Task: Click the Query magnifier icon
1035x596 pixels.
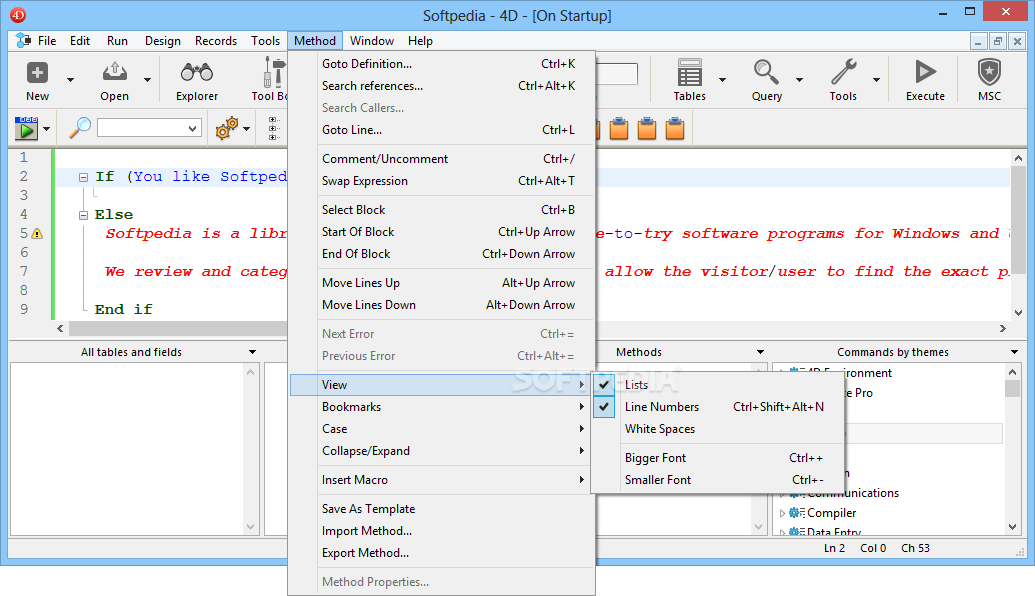Action: (766, 73)
